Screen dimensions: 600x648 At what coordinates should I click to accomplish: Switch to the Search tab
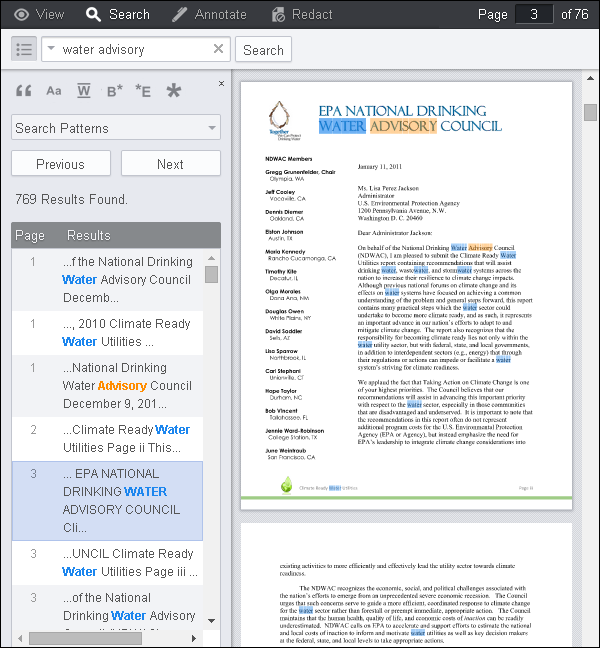click(118, 14)
